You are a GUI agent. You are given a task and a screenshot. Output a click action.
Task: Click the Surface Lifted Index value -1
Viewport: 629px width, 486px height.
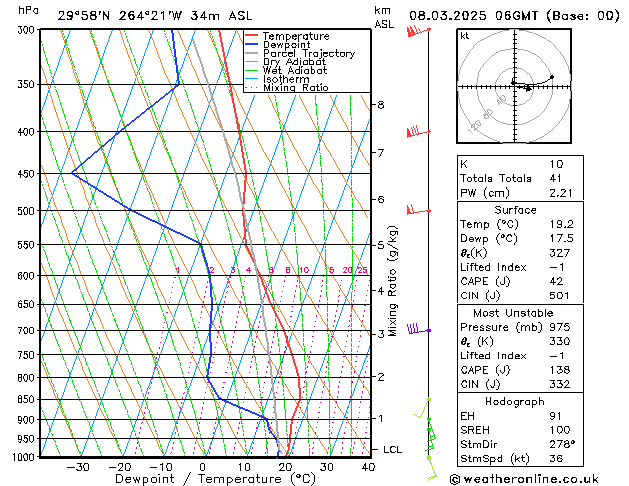[557, 267]
